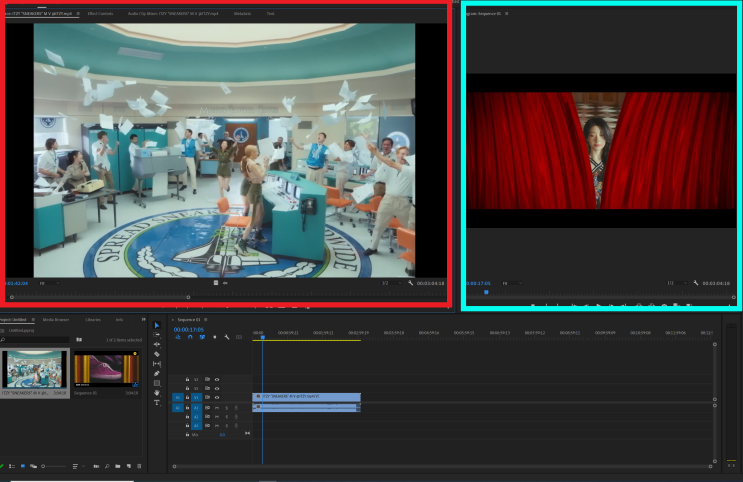
Task: Select the Razor tool
Action: (157, 354)
